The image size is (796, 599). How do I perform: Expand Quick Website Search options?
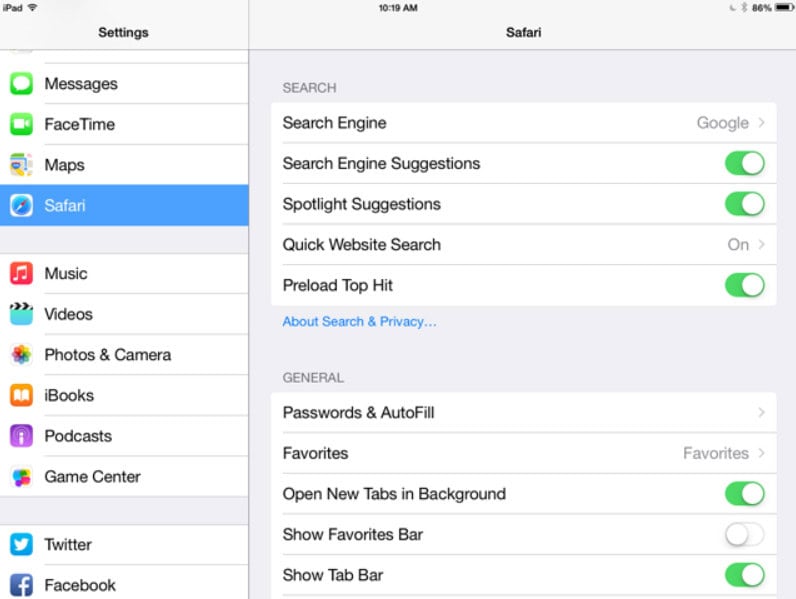523,245
